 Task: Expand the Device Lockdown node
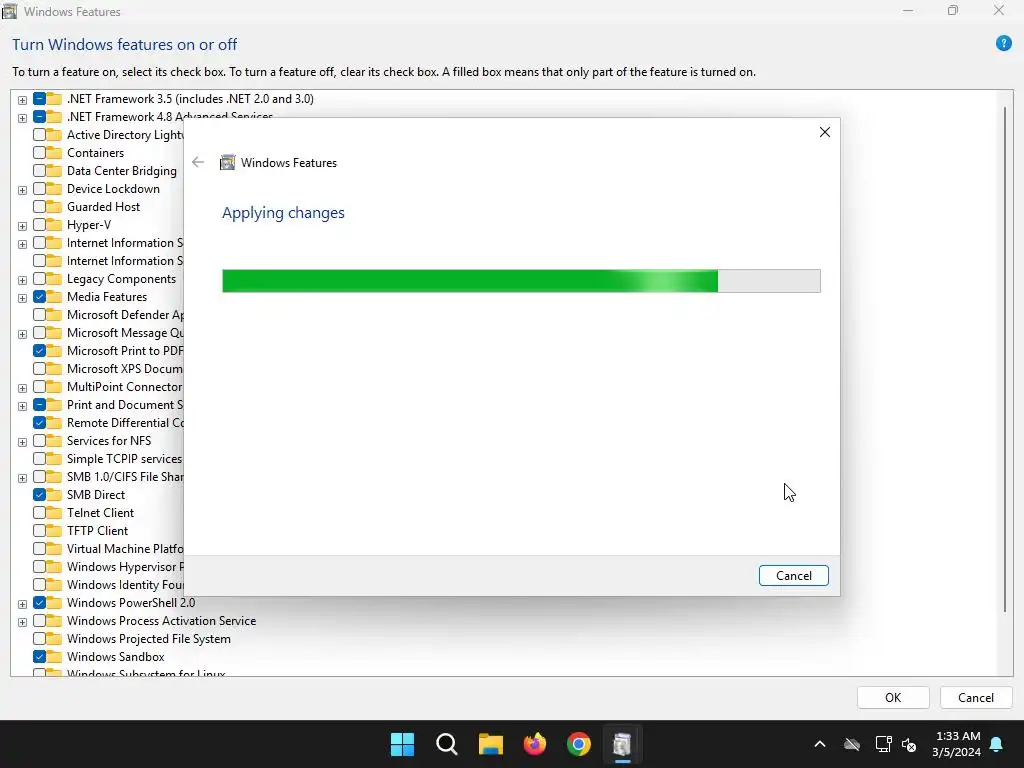[x=22, y=190]
